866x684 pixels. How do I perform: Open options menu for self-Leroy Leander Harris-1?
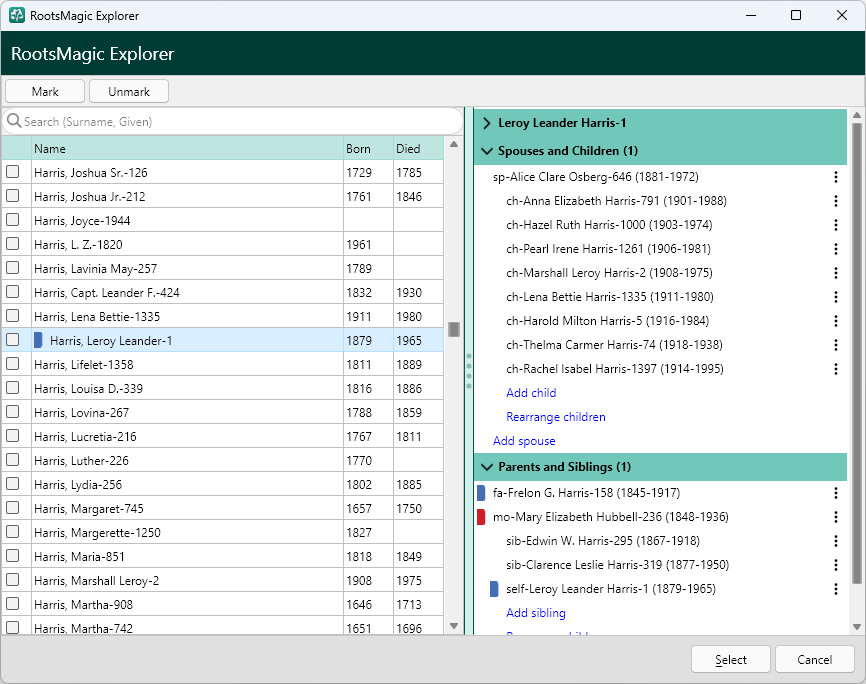[x=836, y=589]
